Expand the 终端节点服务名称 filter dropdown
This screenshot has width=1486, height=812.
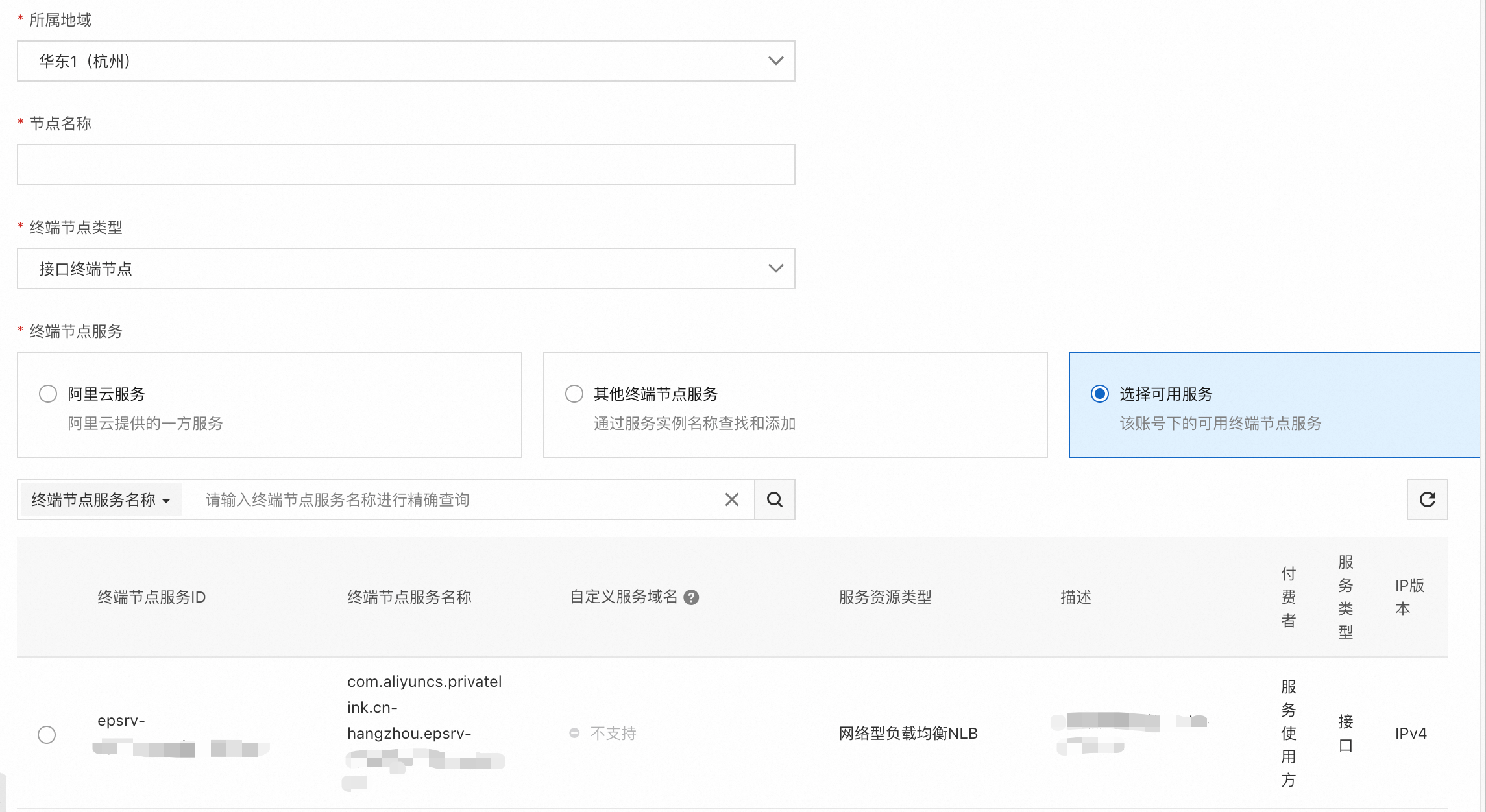101,499
